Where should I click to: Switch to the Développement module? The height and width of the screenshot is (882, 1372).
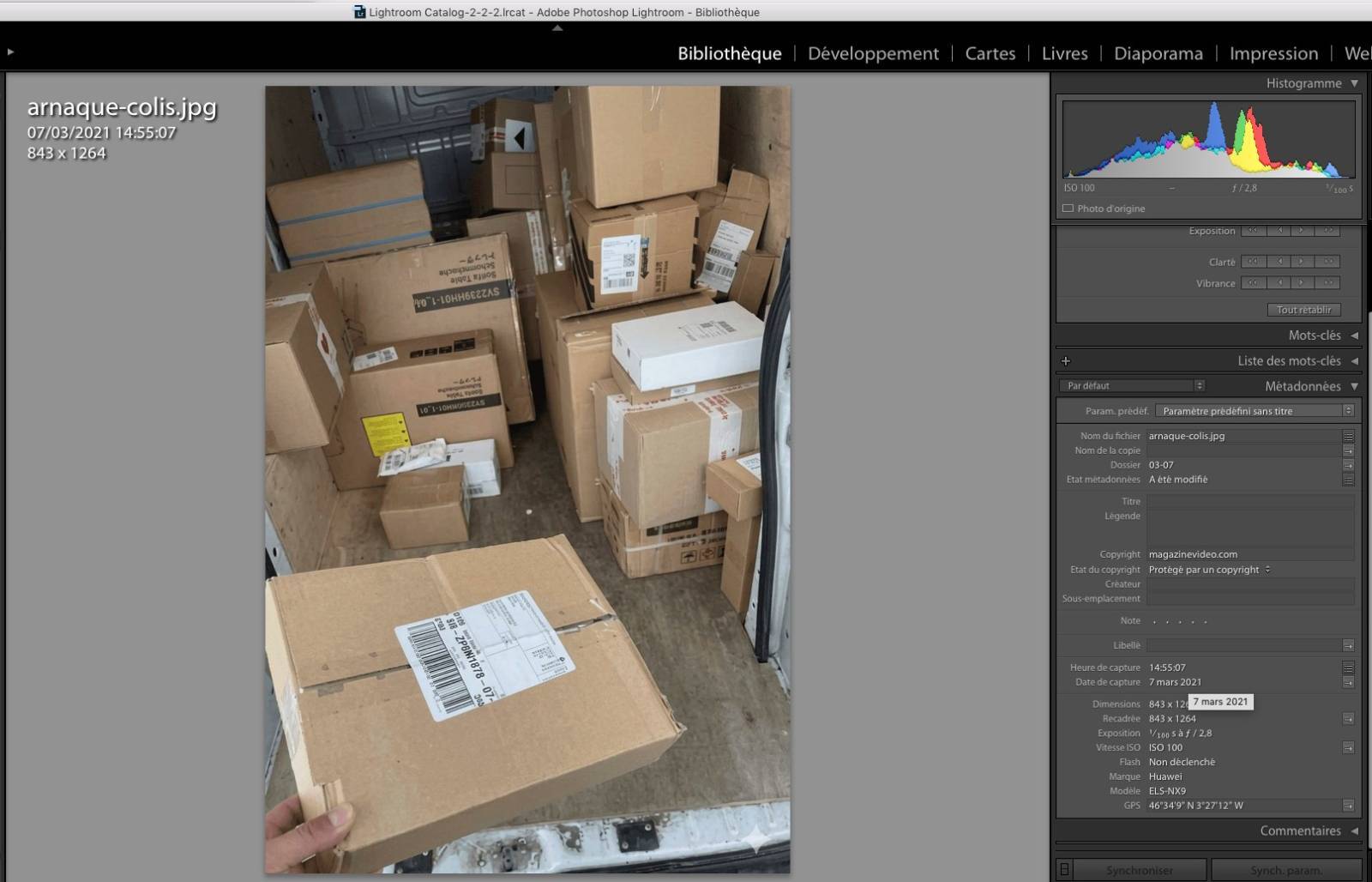[873, 53]
